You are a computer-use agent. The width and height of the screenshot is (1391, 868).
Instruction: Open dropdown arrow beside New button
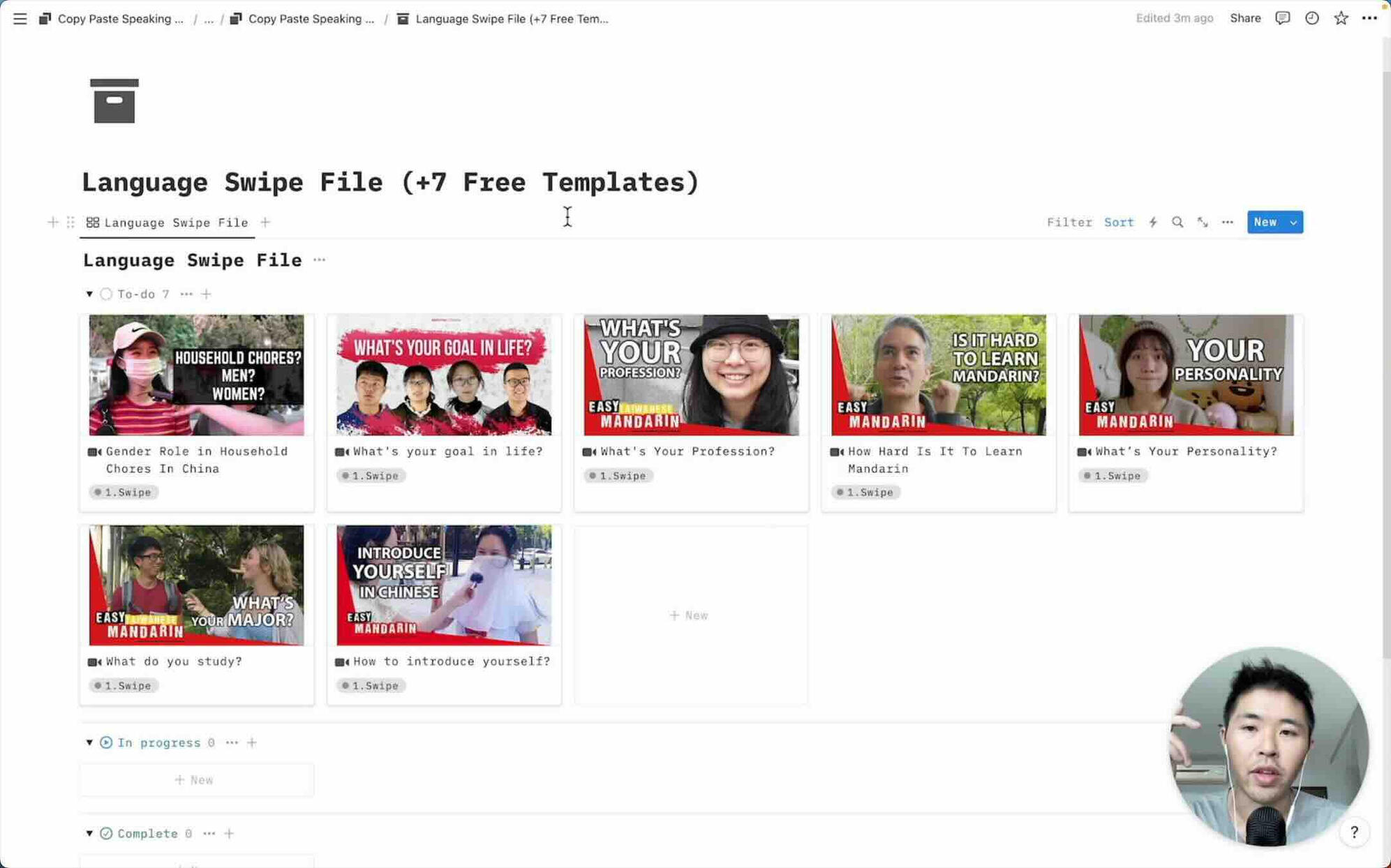pyautogui.click(x=1293, y=223)
